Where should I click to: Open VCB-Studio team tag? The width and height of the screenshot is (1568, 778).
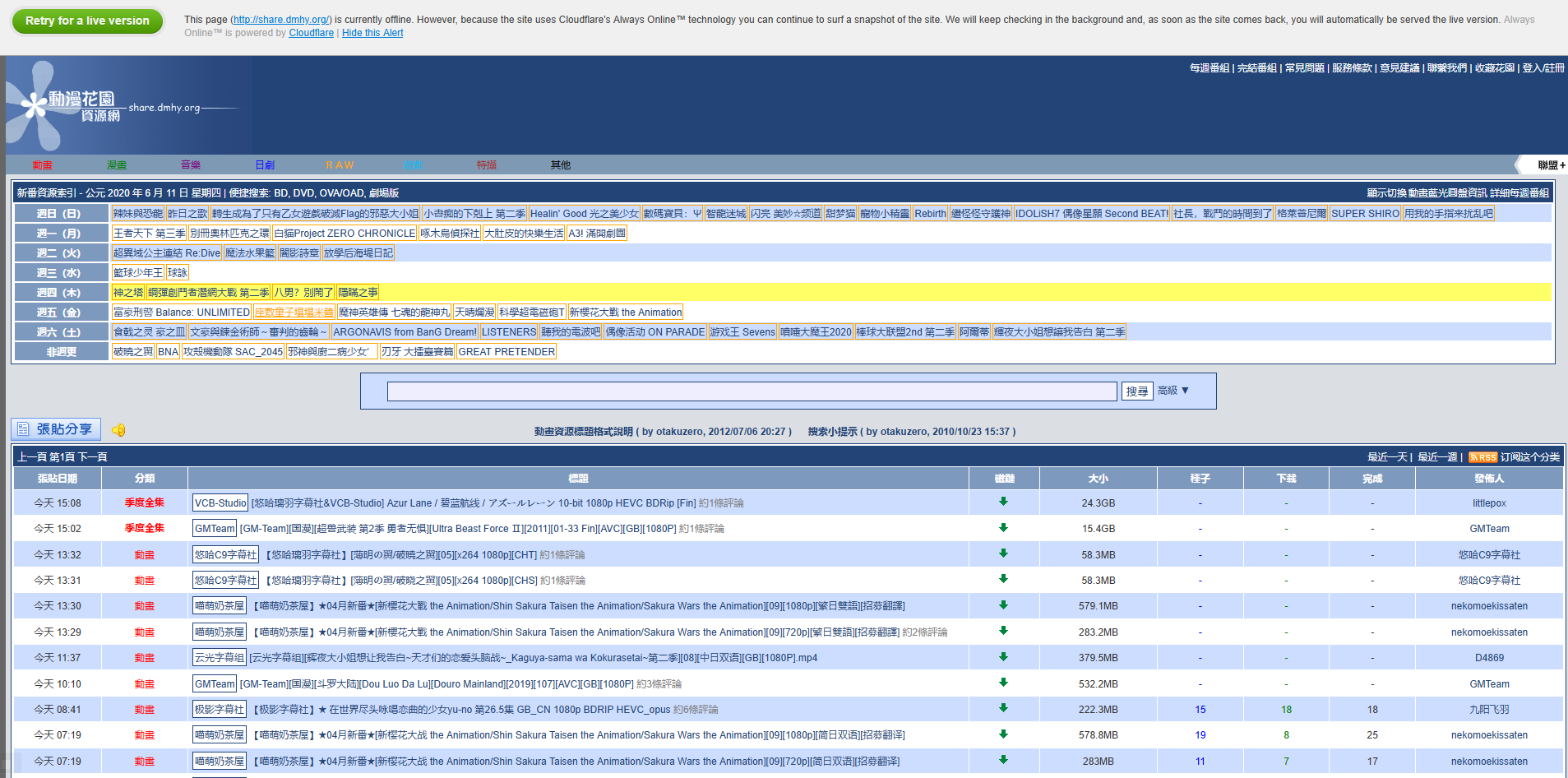pyautogui.click(x=220, y=503)
